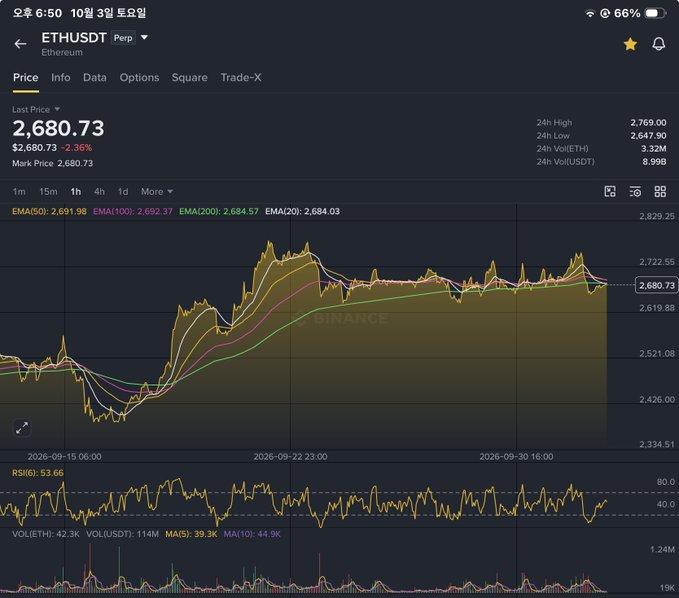This screenshot has width=679, height=598.
Task: Tap the battery indicator in status bar
Action: (x=655, y=13)
